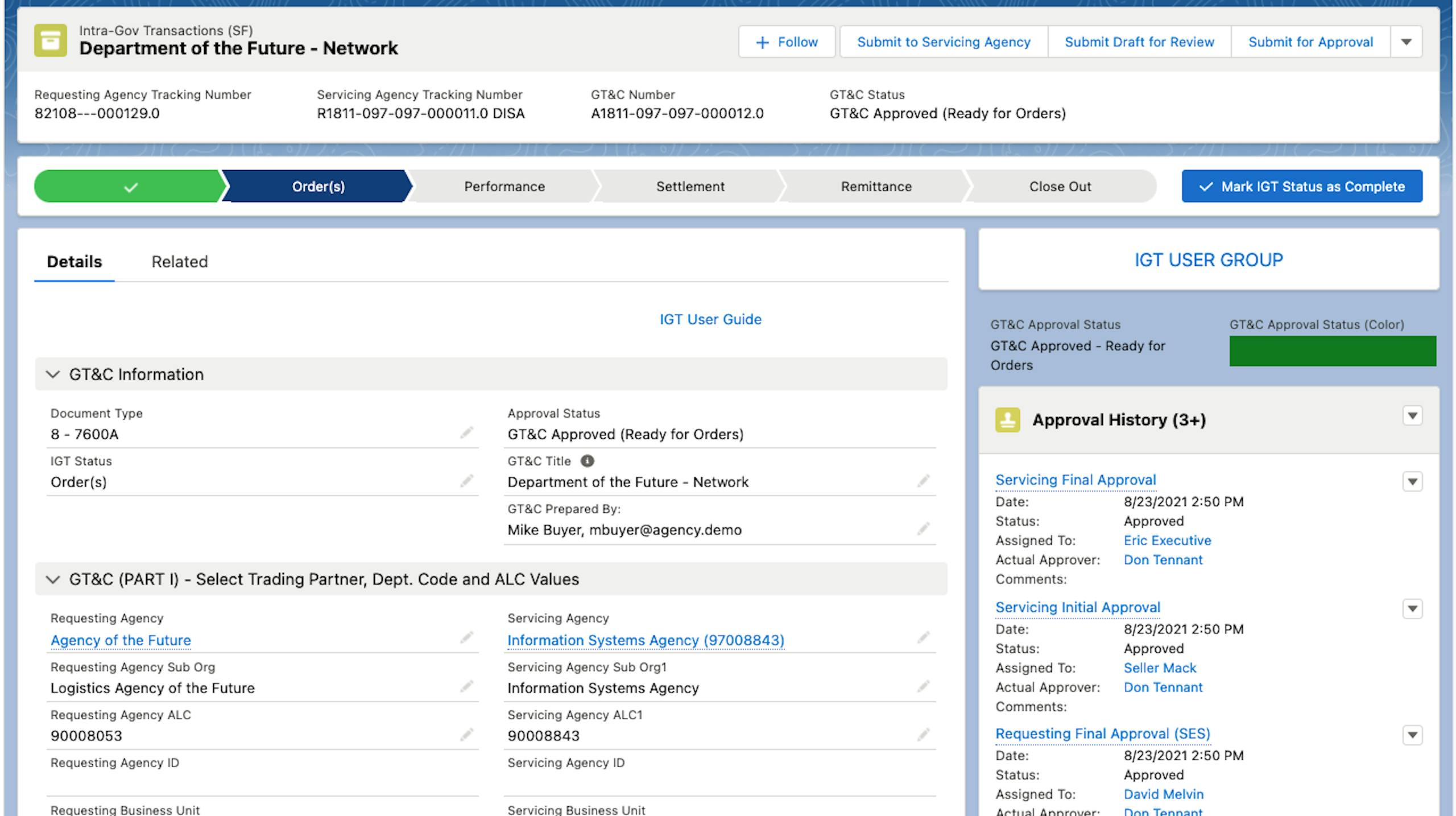Collapse the GT&C Information section
Screen dimensions: 1456x816
[x=53, y=374]
